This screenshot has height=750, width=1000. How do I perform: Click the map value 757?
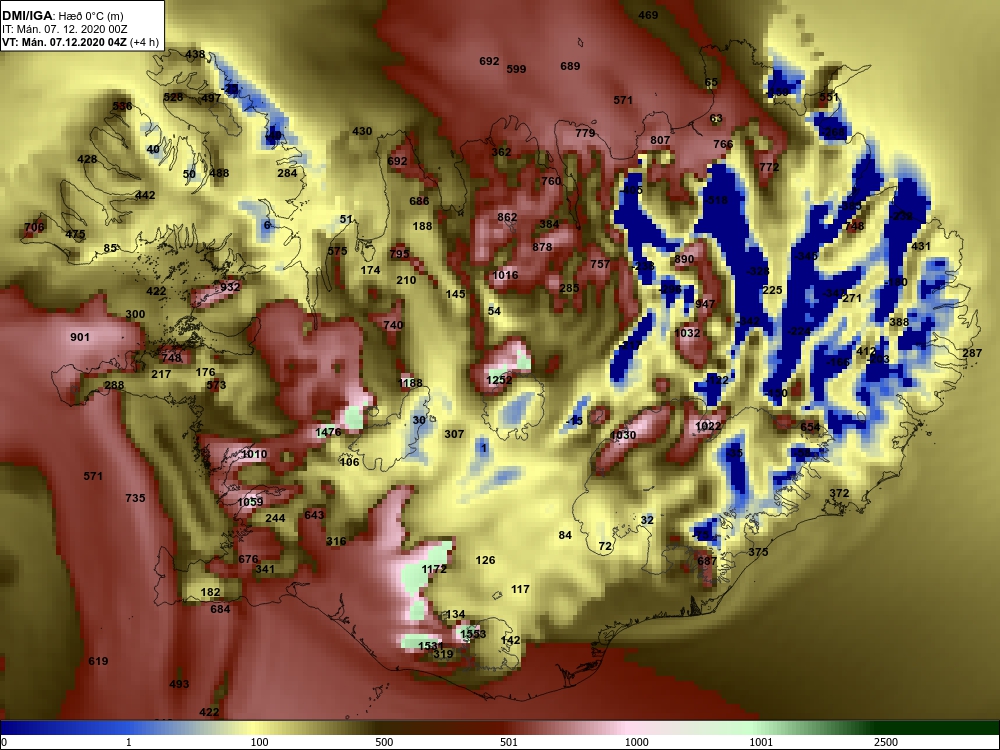point(600,264)
